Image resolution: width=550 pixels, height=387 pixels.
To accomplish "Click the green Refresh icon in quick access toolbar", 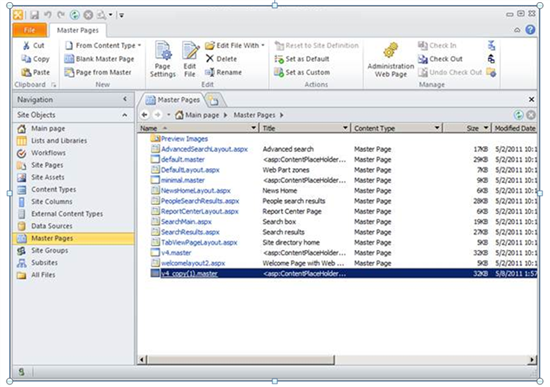I will [x=75, y=15].
